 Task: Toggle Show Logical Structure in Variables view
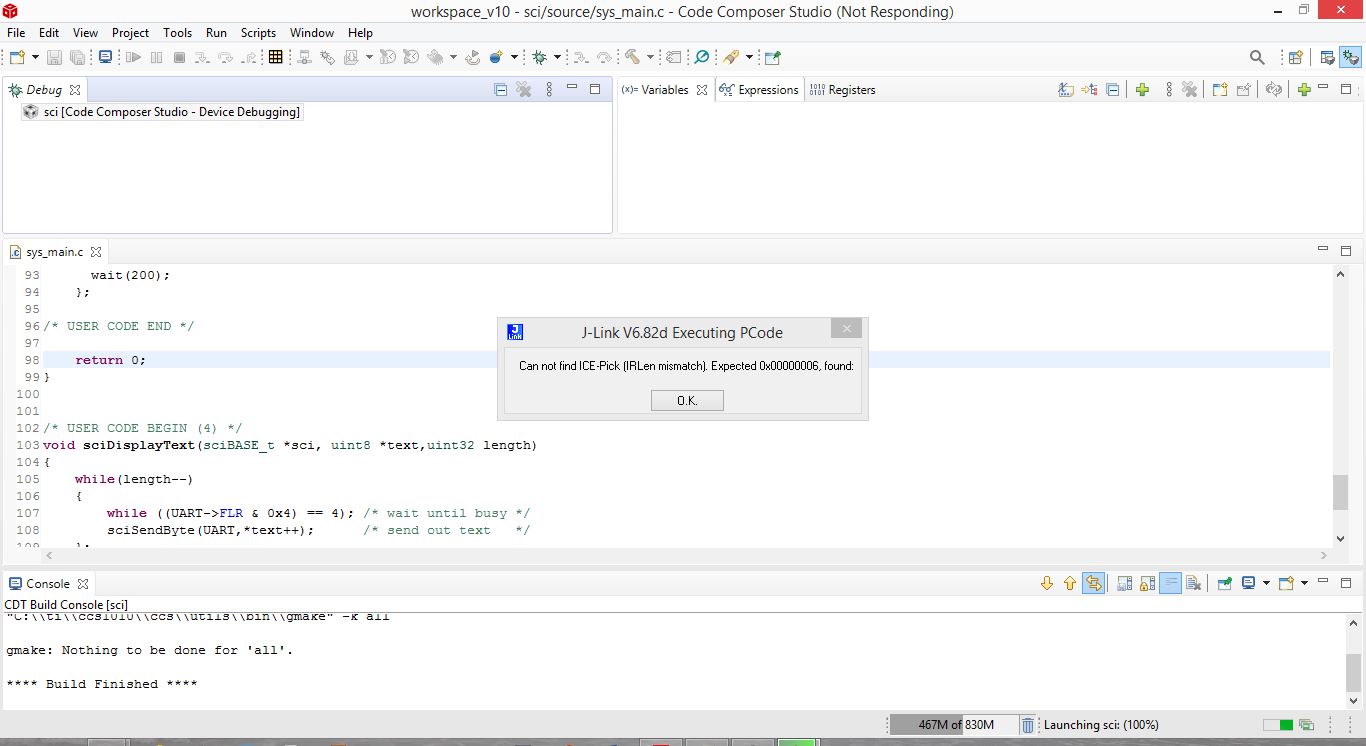1089,89
